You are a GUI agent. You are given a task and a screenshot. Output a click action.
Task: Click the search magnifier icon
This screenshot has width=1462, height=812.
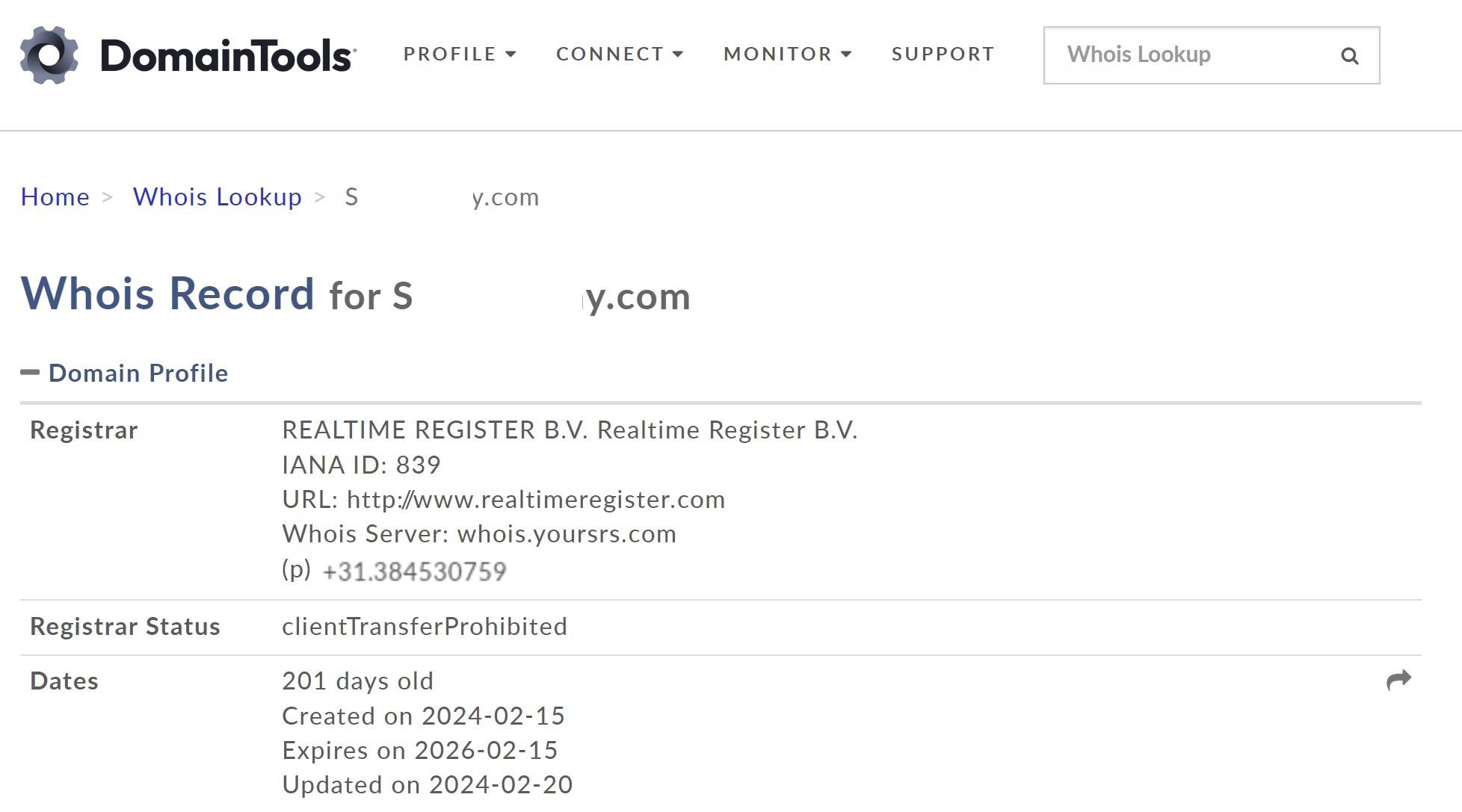click(1349, 56)
